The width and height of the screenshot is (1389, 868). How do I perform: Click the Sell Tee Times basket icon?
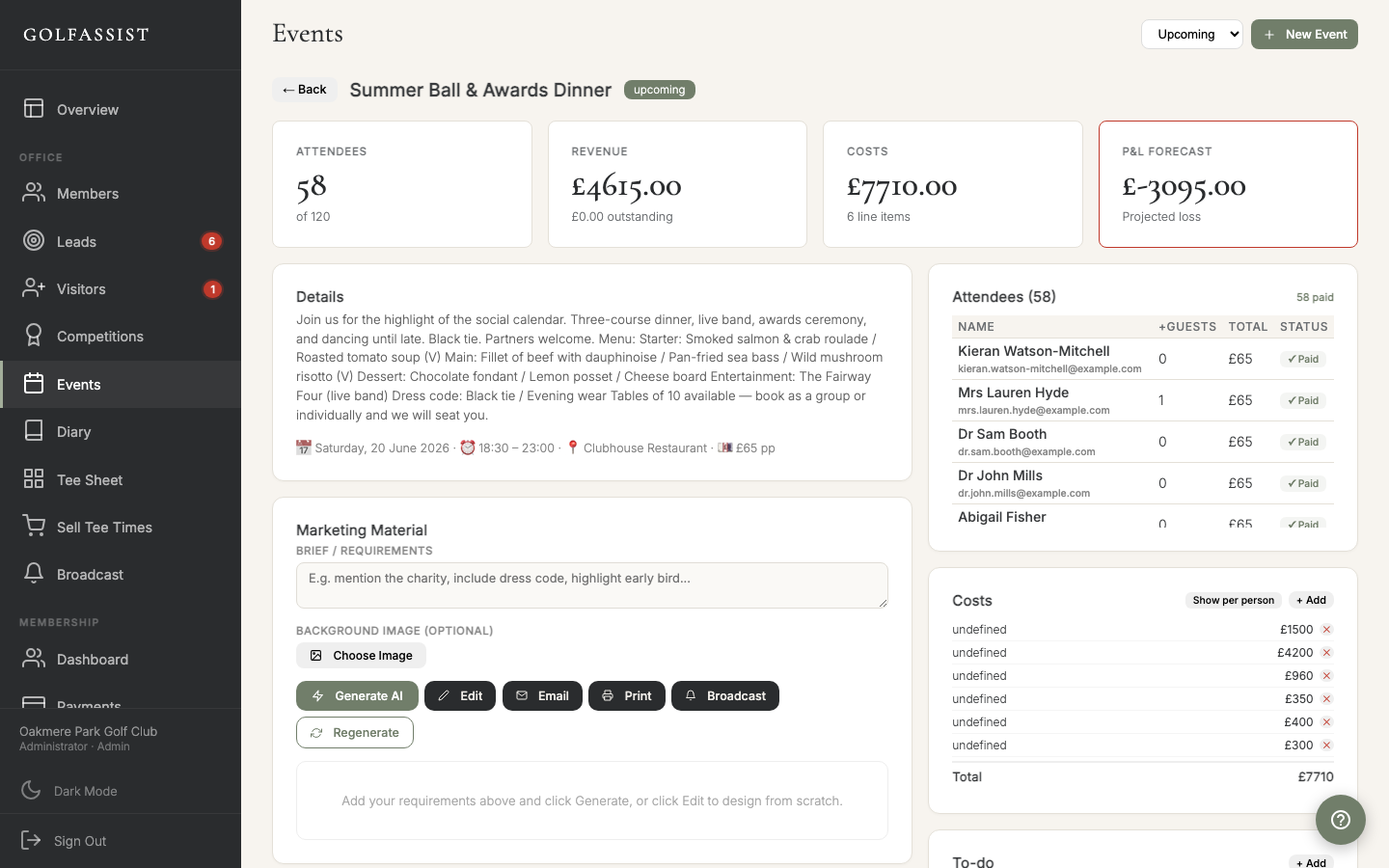tap(34, 527)
